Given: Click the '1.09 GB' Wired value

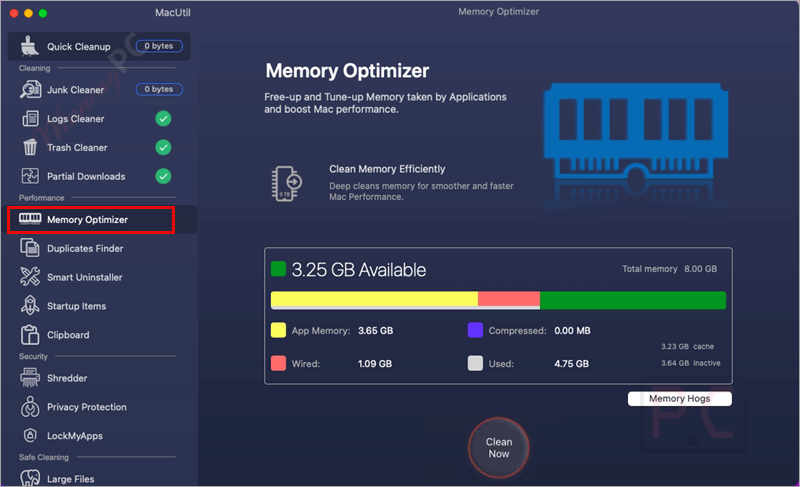Looking at the screenshot, I should [375, 364].
